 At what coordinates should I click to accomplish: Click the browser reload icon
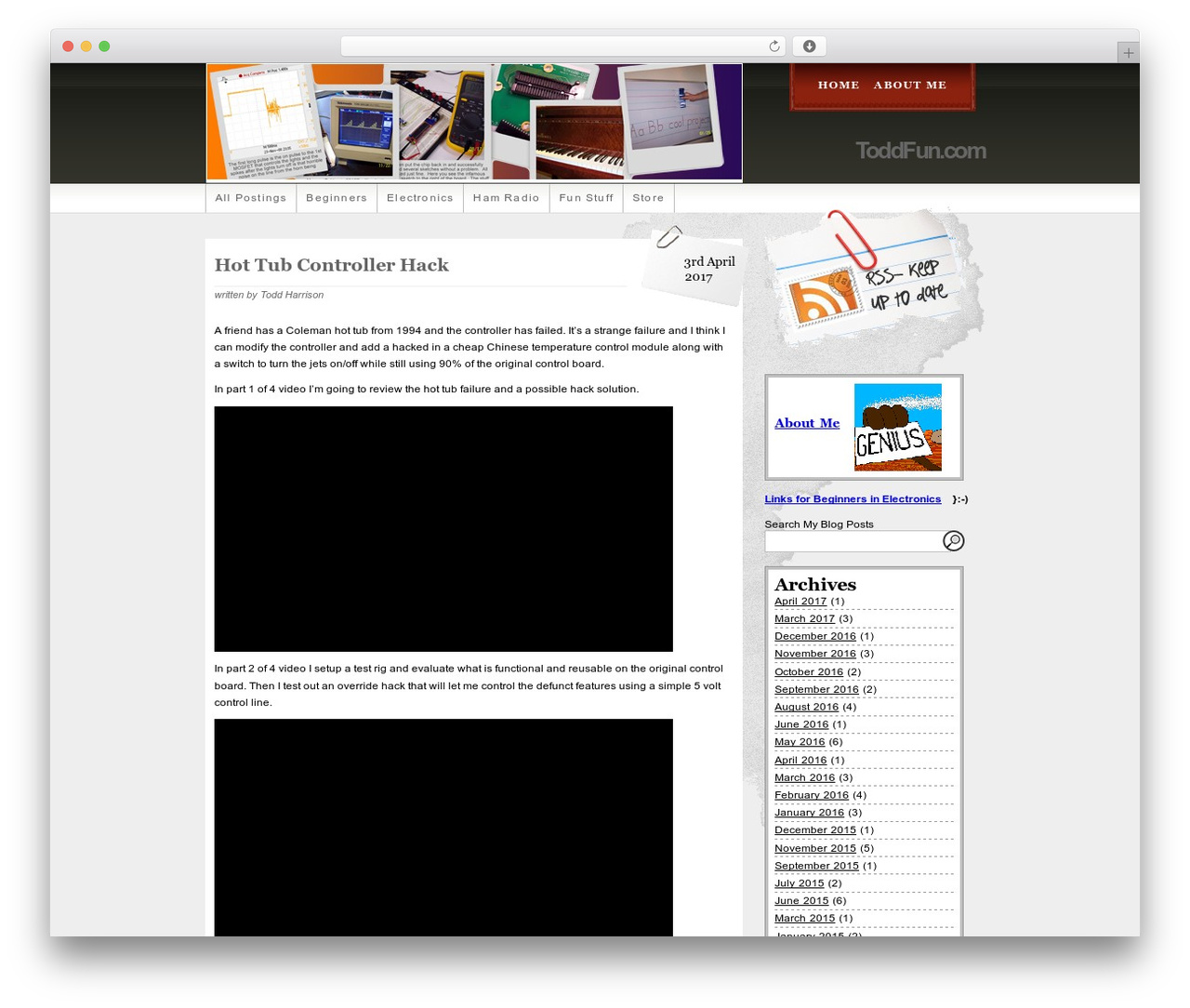coord(774,46)
